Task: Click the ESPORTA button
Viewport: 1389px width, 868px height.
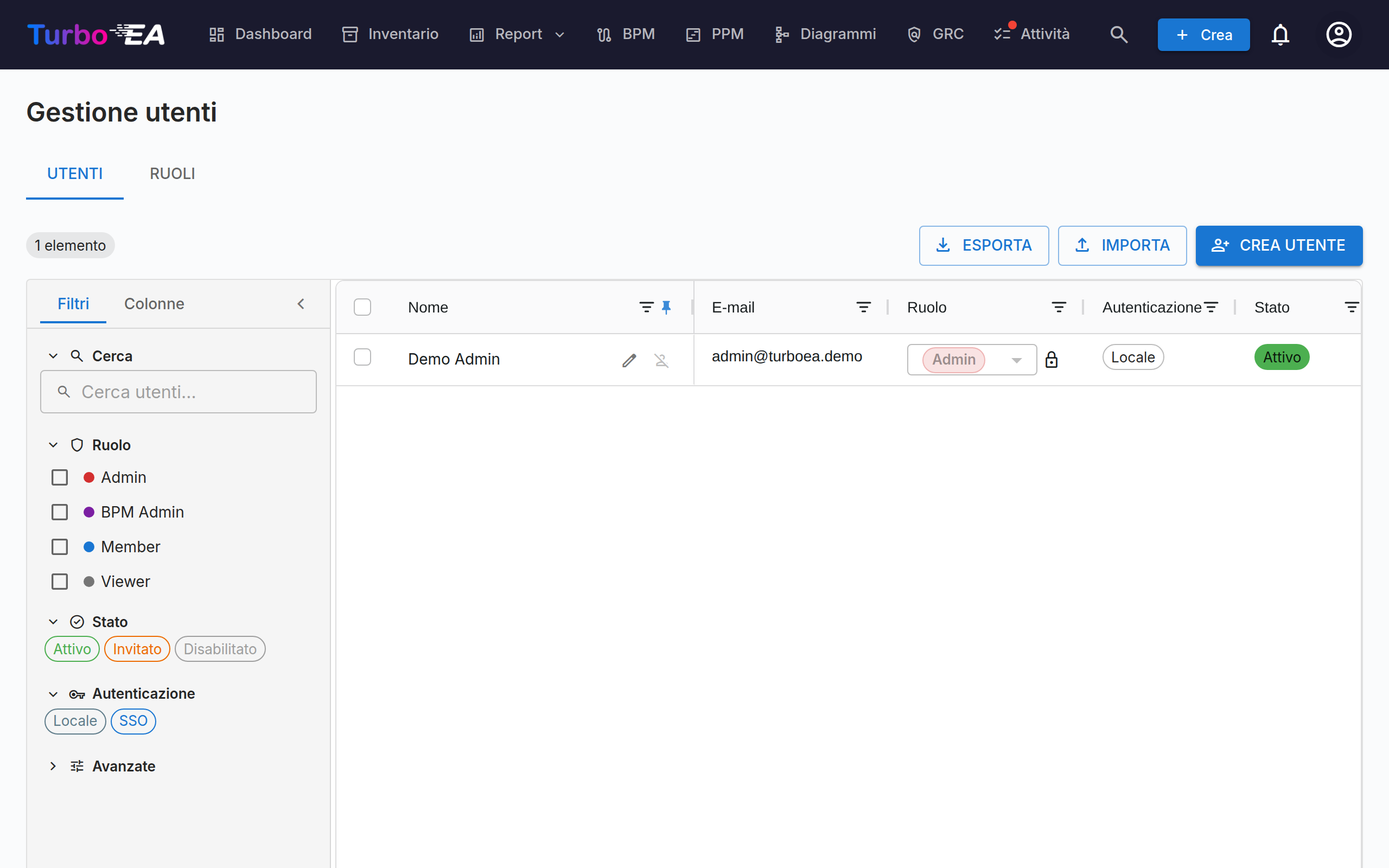Action: (984, 246)
